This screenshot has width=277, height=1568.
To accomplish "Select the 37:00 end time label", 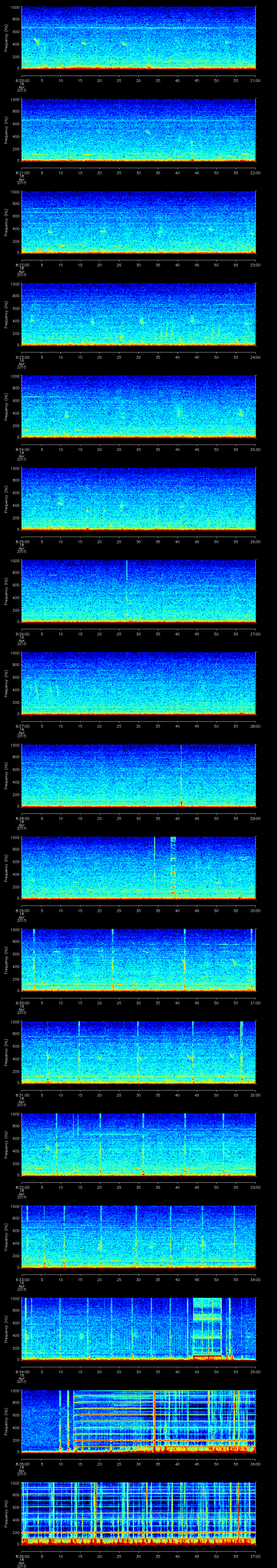I will [x=256, y=1556].
